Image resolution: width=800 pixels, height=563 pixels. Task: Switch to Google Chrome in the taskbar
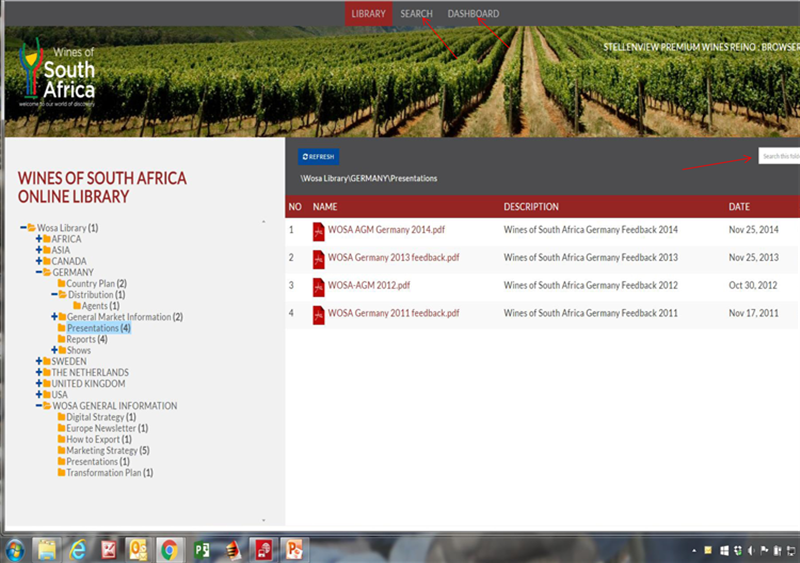pyautogui.click(x=169, y=550)
